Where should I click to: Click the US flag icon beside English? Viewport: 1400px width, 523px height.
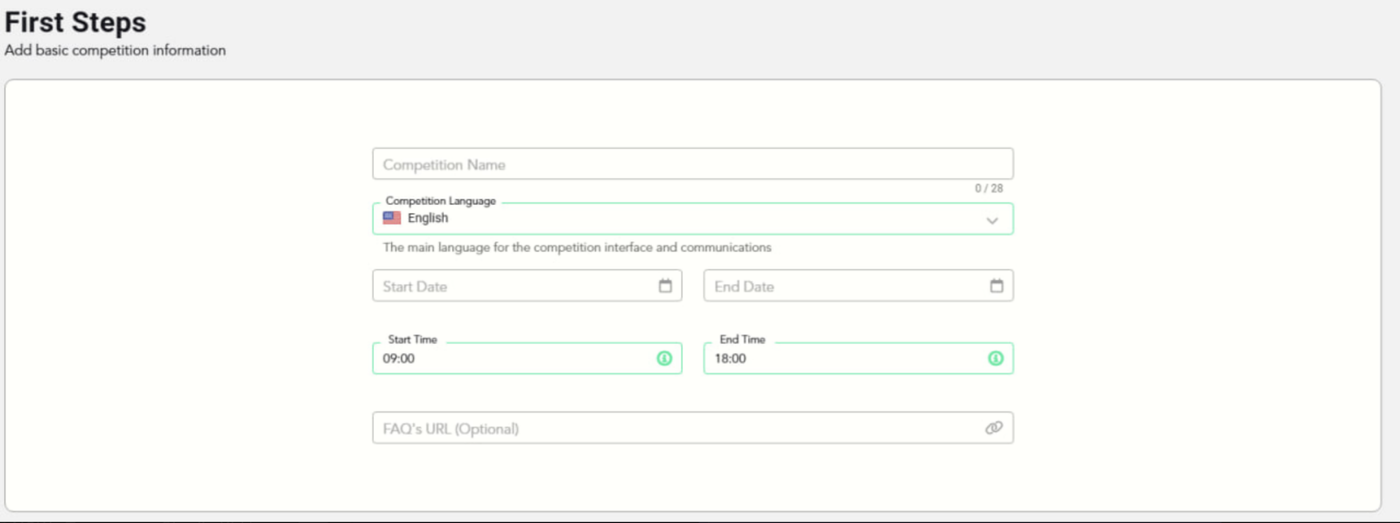pos(392,218)
